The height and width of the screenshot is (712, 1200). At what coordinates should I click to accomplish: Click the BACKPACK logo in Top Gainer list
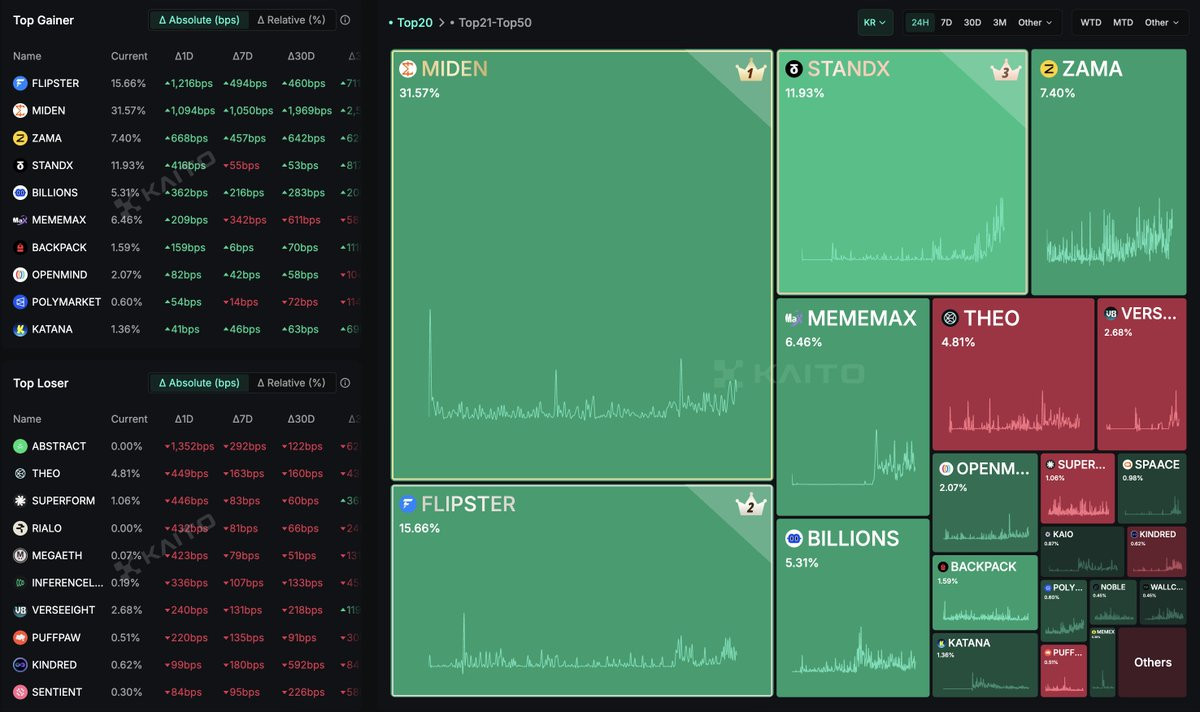(x=20, y=248)
